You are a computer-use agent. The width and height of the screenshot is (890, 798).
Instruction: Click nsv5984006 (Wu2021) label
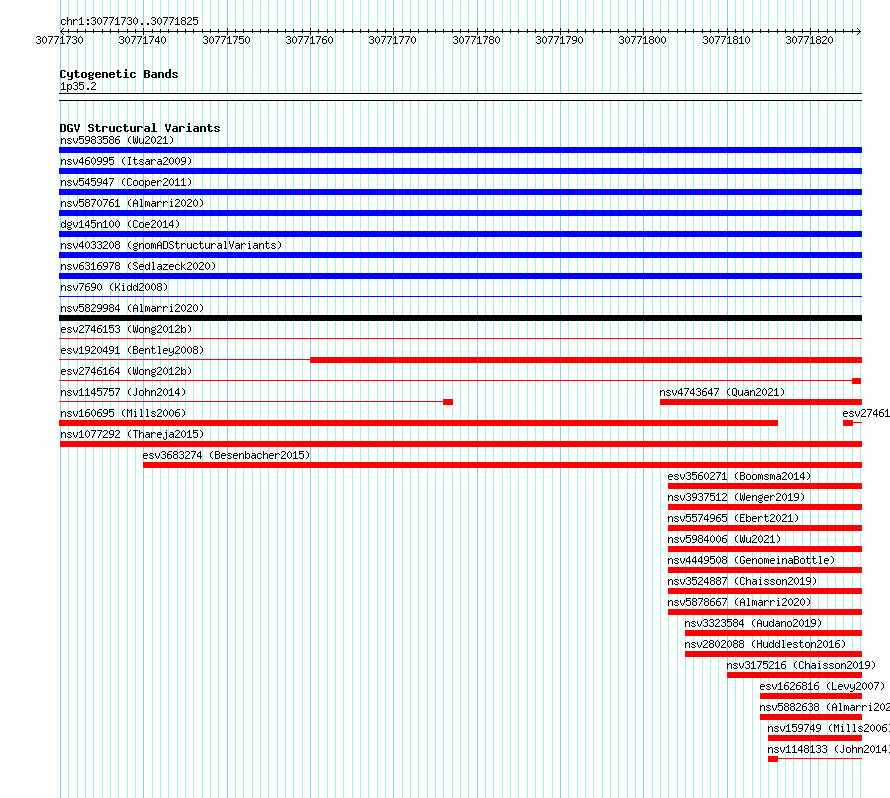pyautogui.click(x=724, y=539)
